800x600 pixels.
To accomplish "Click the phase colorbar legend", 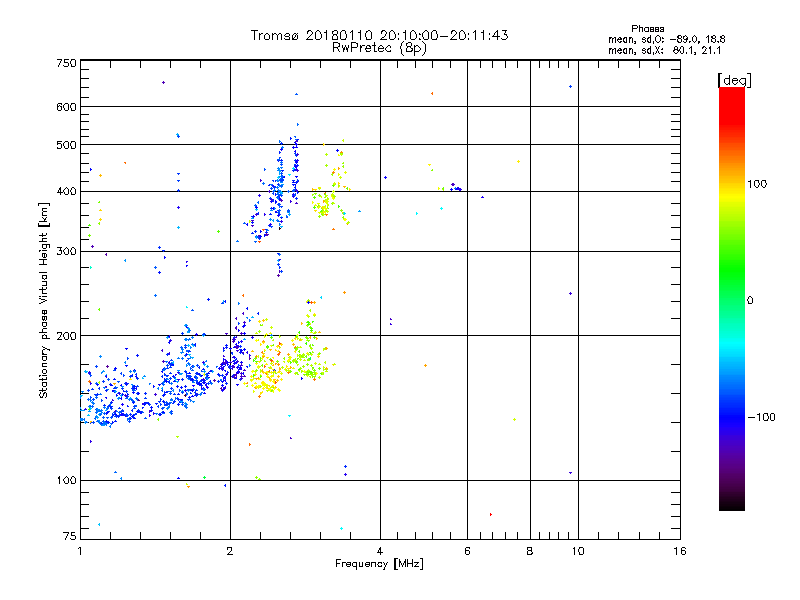I will tap(732, 298).
